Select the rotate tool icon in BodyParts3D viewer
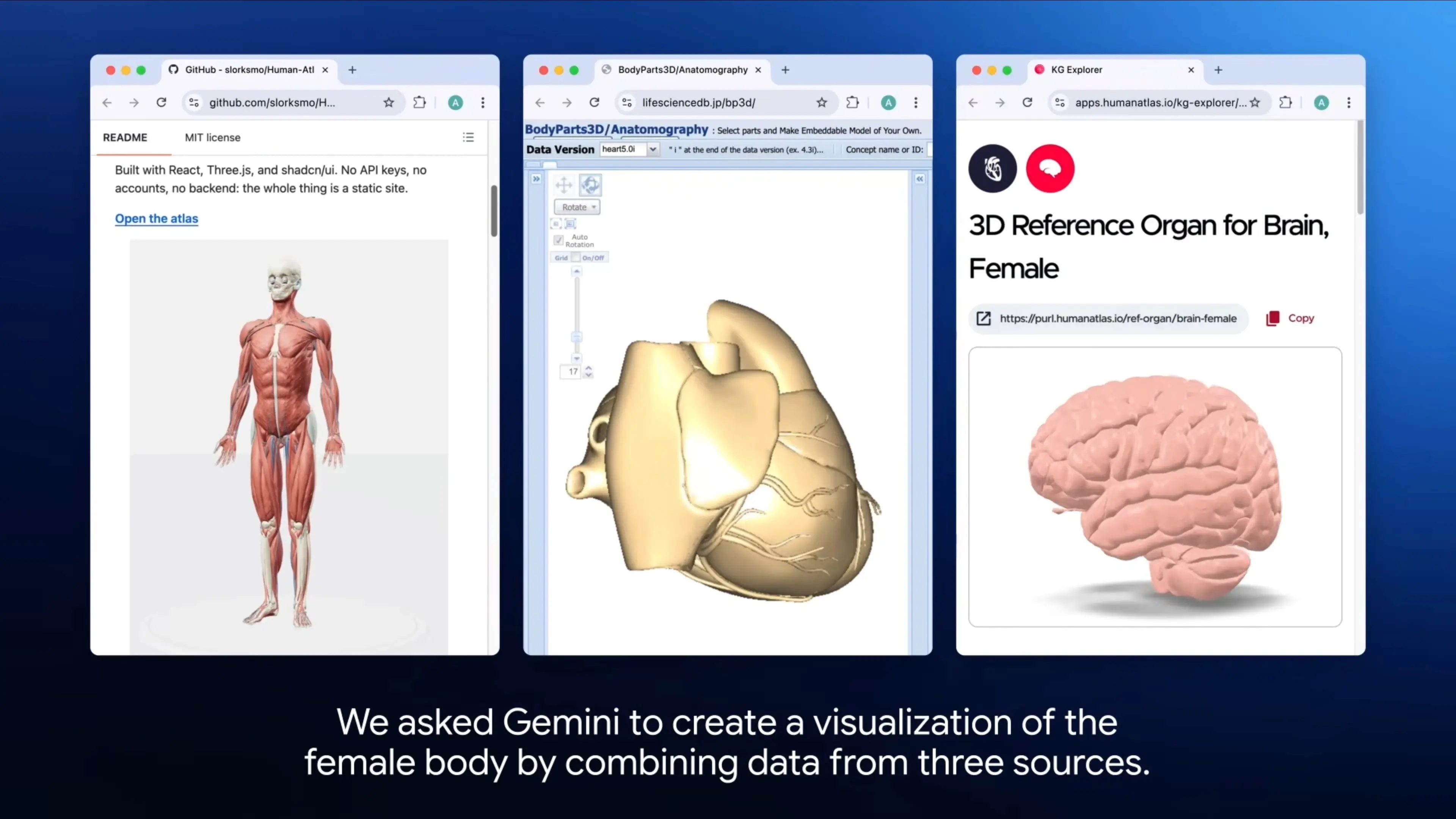 (590, 185)
